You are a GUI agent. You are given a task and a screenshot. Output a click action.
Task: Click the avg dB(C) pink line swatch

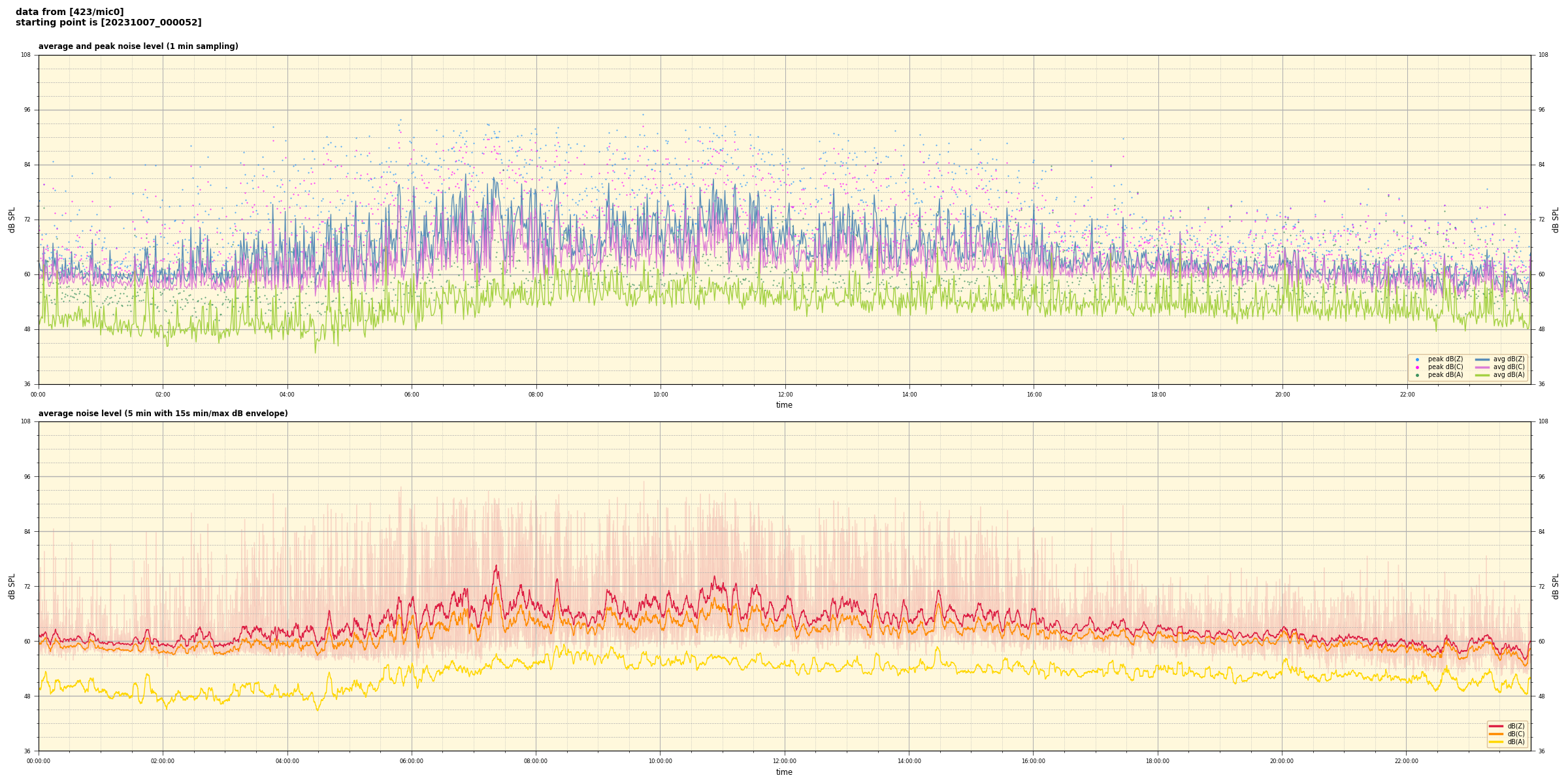click(1482, 367)
